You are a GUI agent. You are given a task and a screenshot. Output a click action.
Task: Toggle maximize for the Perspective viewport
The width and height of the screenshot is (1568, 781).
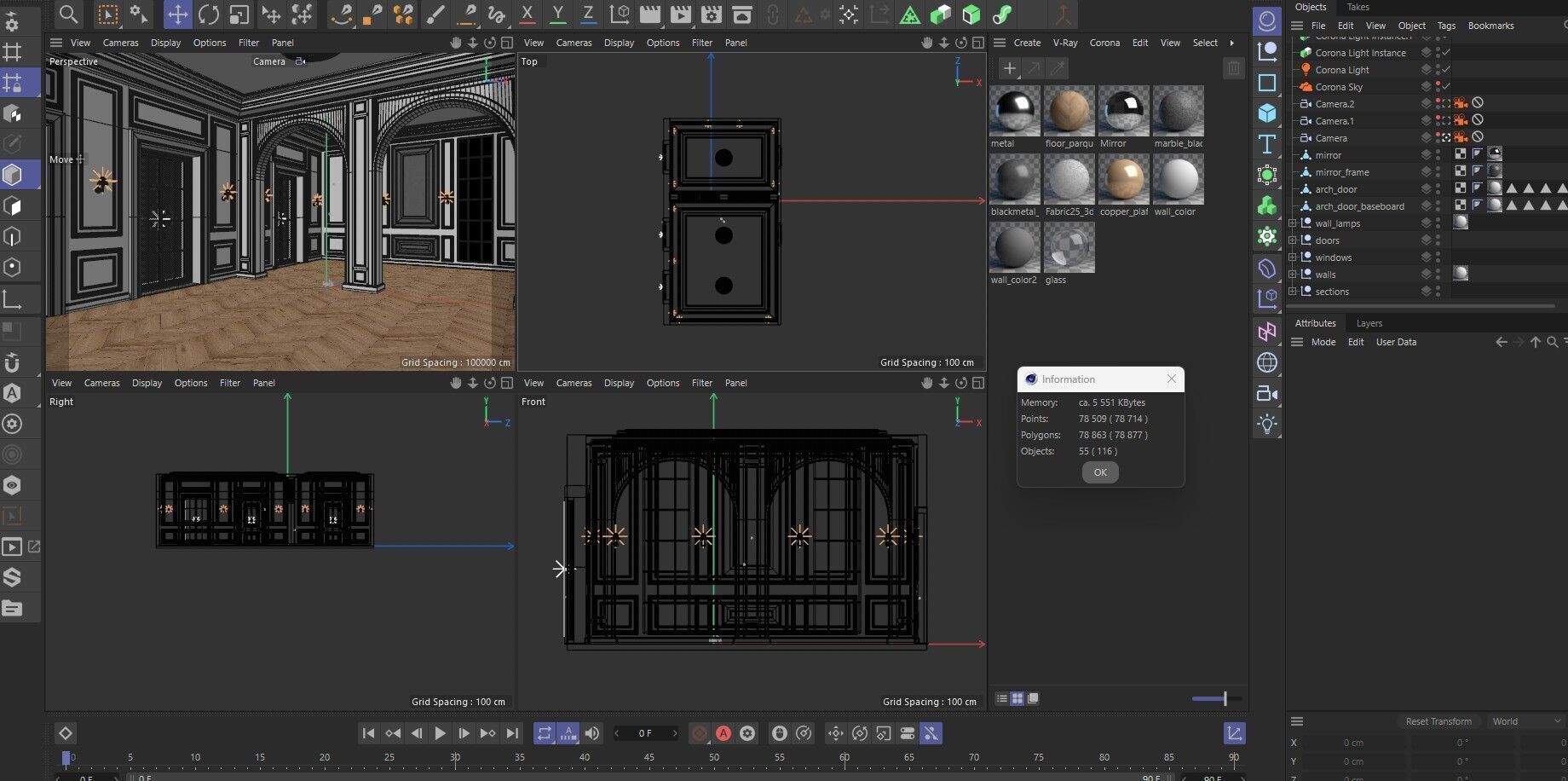506,43
